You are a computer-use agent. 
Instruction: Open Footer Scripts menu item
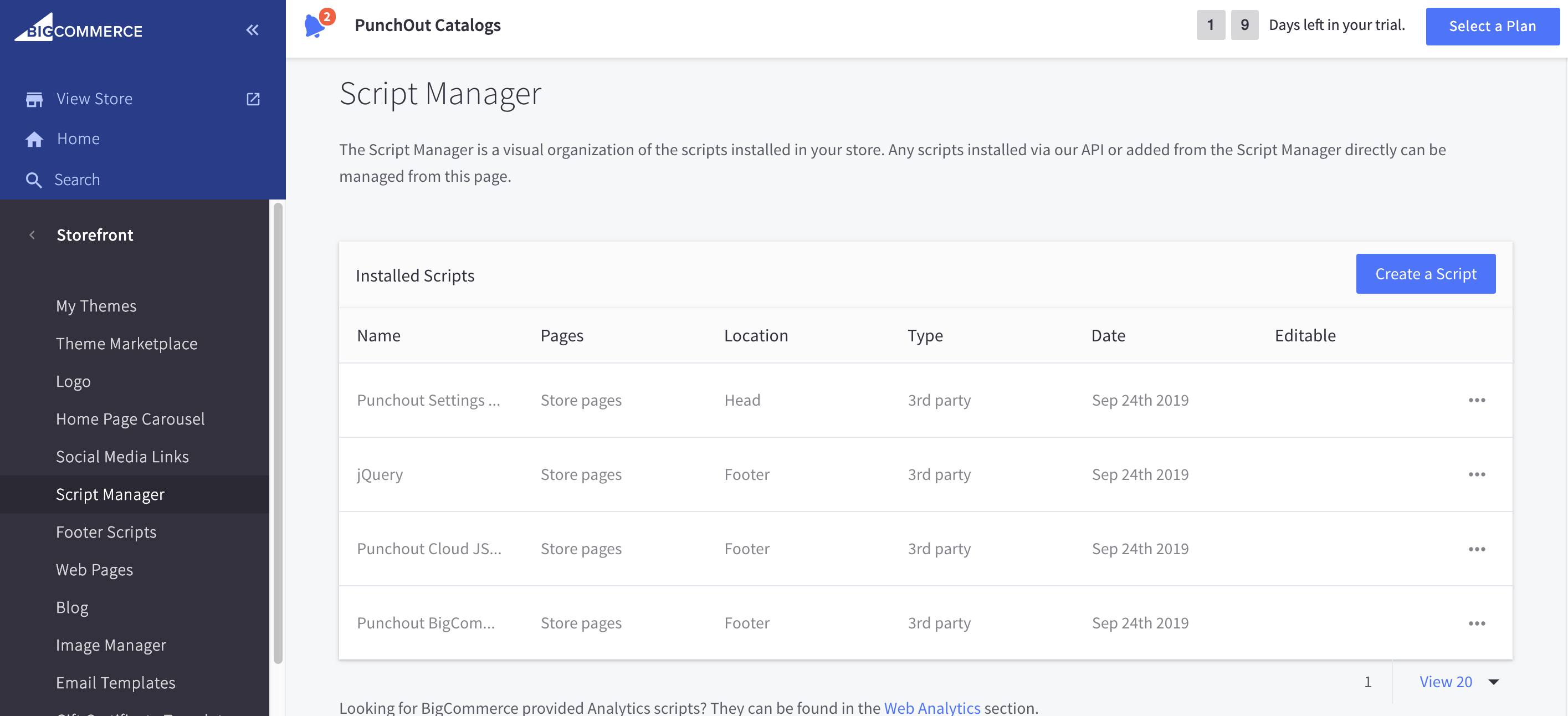pos(106,532)
